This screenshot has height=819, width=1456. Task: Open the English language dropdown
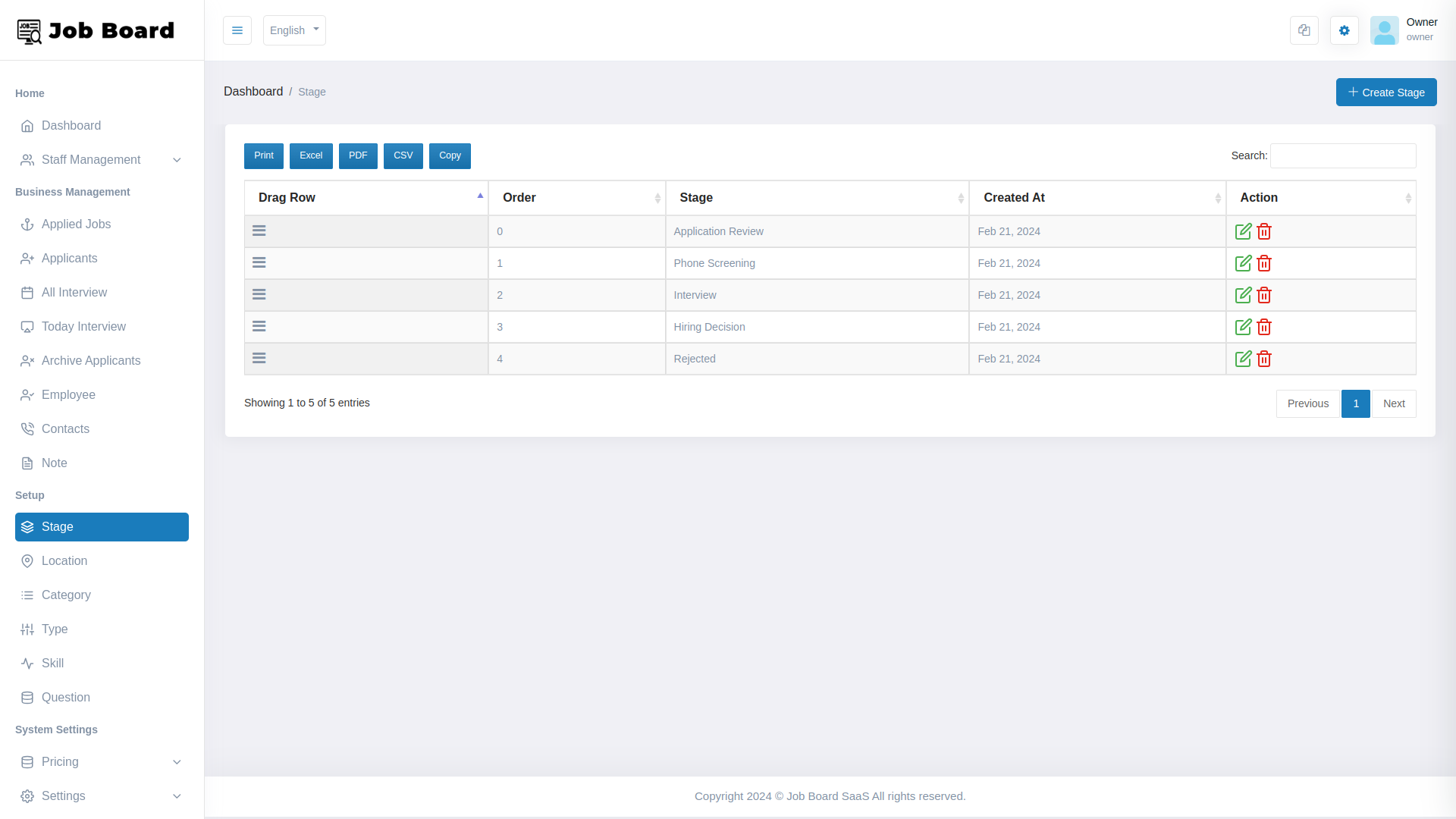coord(294,30)
